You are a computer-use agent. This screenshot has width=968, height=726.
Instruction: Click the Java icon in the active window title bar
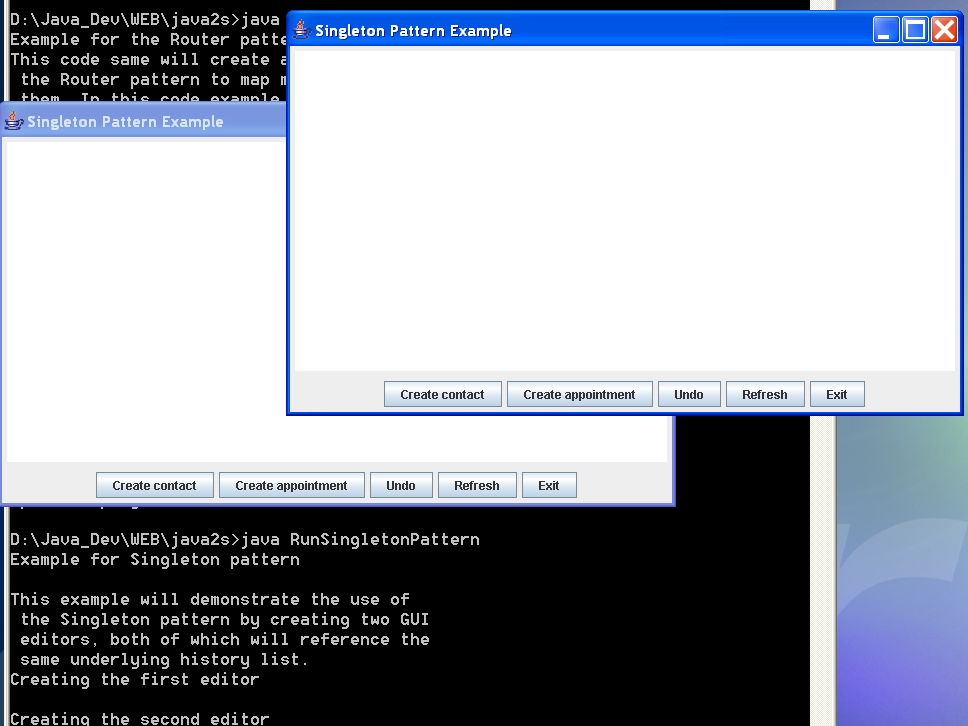pos(302,30)
